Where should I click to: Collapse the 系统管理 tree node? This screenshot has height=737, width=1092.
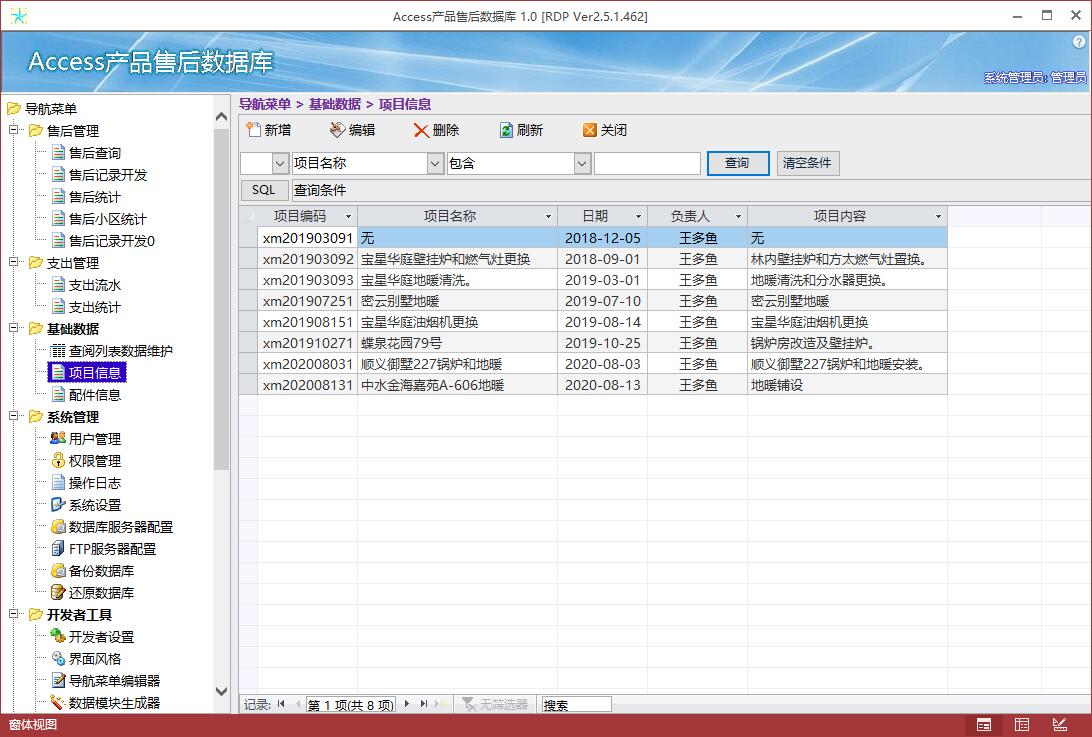(x=13, y=416)
